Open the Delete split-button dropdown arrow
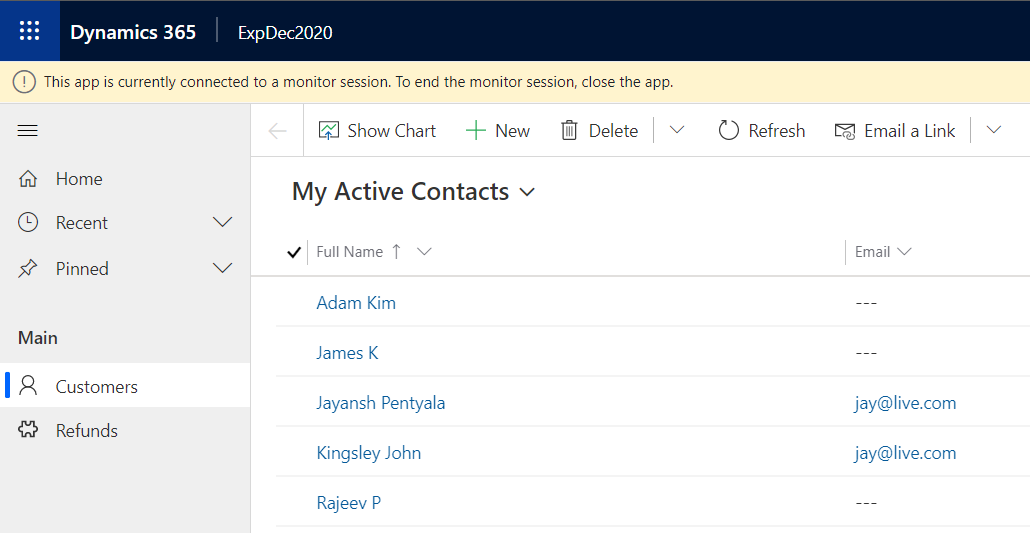This screenshot has width=1030, height=533. (x=677, y=131)
